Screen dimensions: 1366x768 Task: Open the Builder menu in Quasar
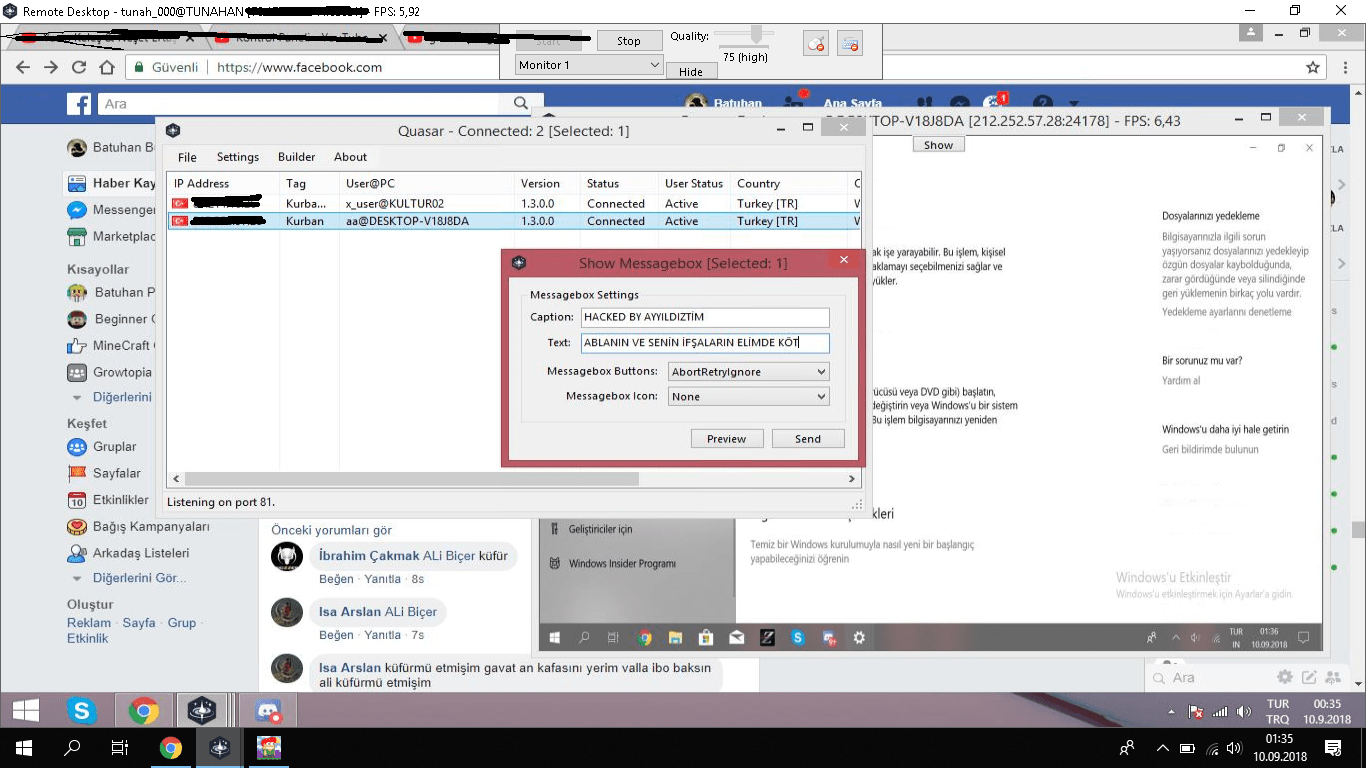297,157
